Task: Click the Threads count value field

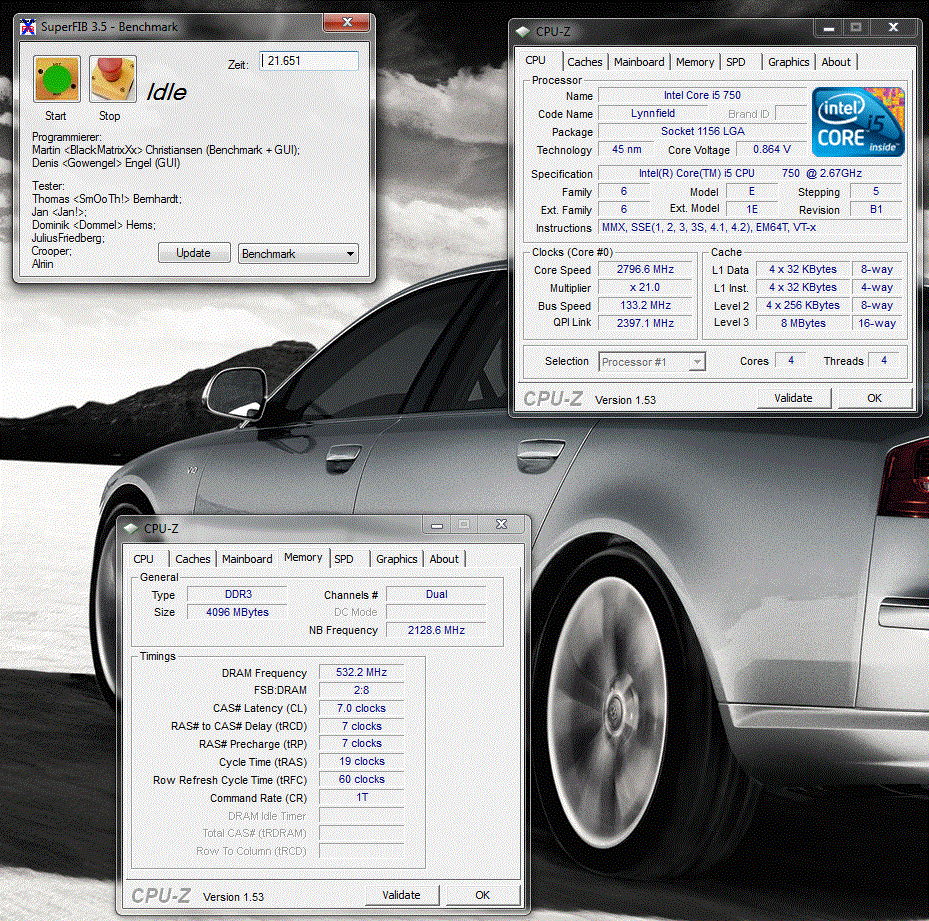Action: [x=884, y=360]
